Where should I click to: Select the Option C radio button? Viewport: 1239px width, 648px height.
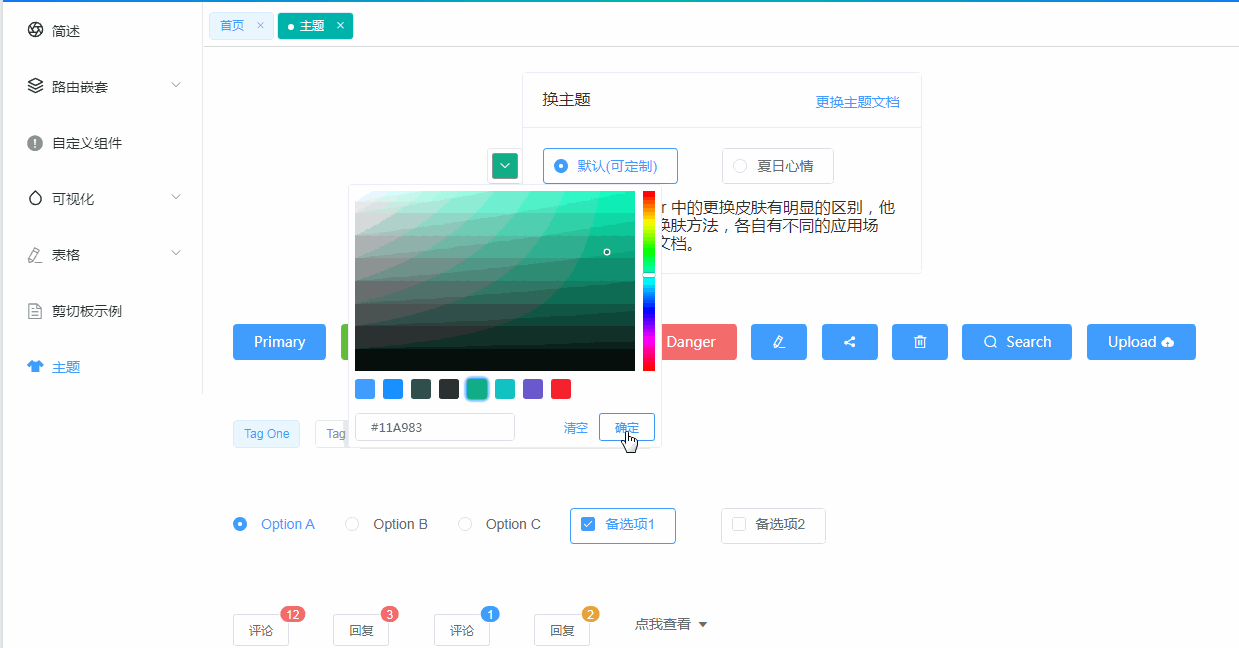point(465,524)
